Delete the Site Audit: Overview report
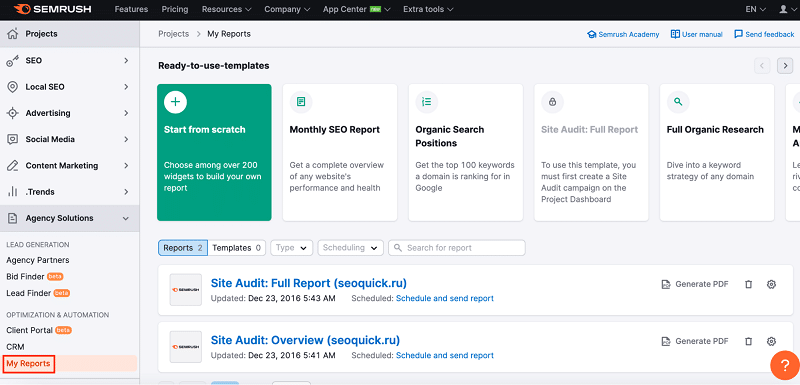800x385 pixels. (748, 341)
